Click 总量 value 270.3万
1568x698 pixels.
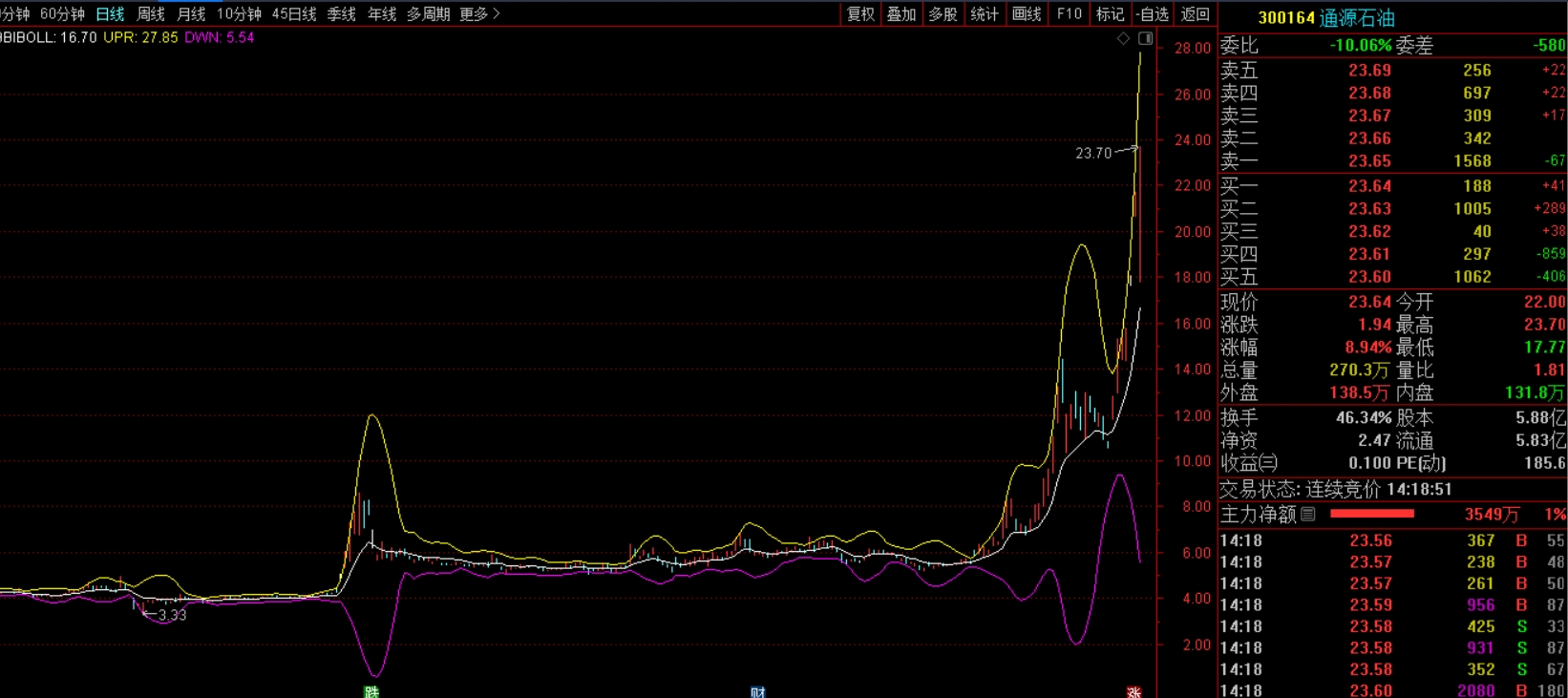[1360, 370]
